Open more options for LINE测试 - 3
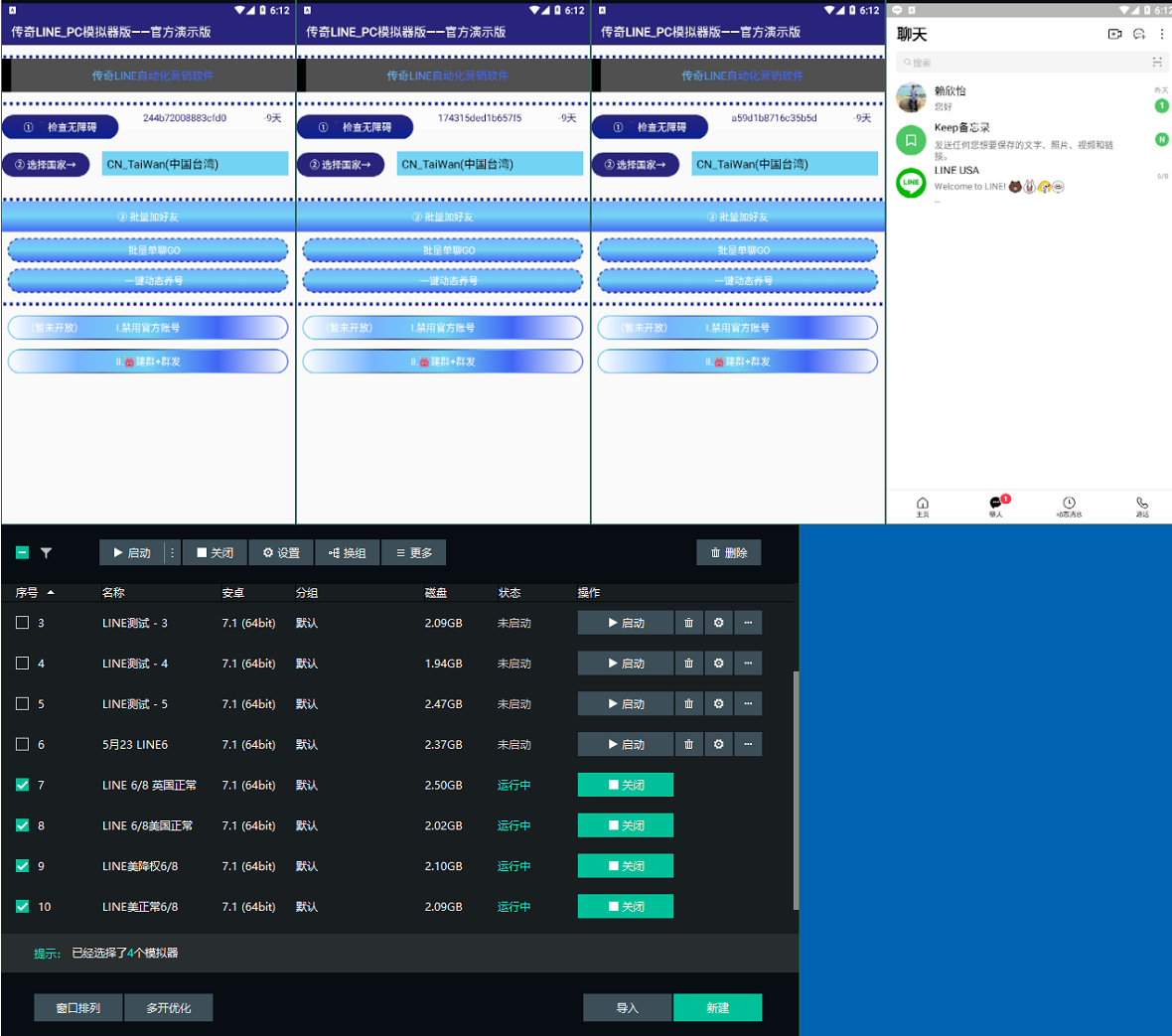Viewport: 1172px width, 1036px height. coord(748,623)
